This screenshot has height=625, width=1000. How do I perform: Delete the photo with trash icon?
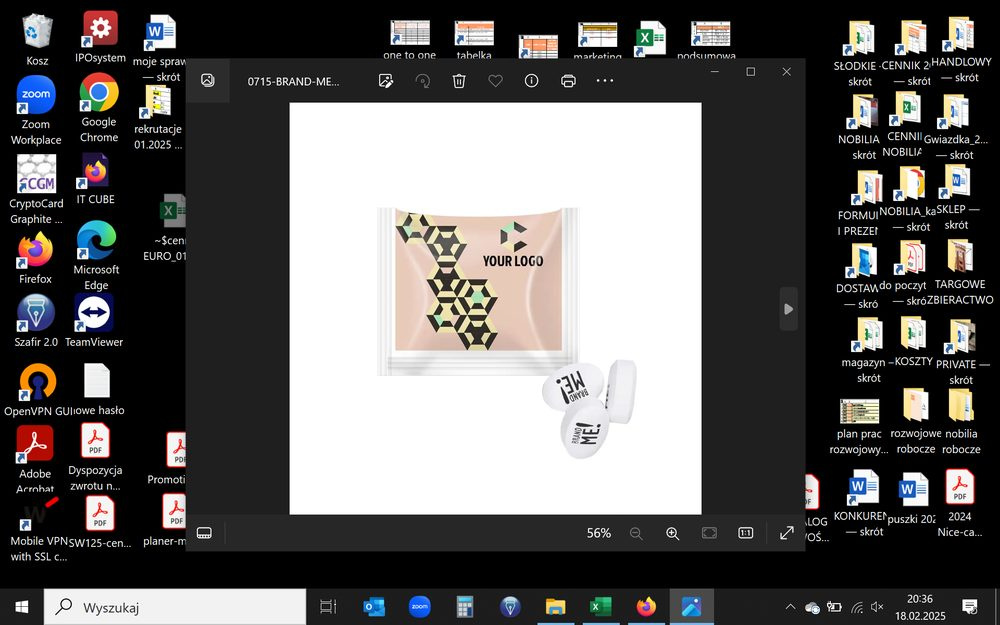click(459, 81)
